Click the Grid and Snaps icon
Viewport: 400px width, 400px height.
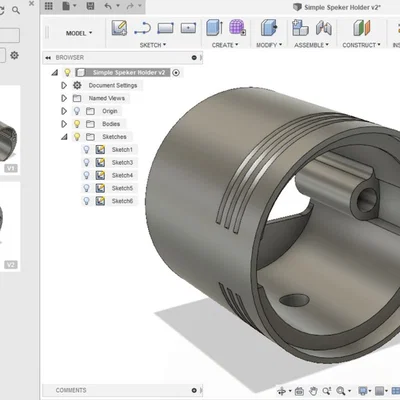pos(379,391)
